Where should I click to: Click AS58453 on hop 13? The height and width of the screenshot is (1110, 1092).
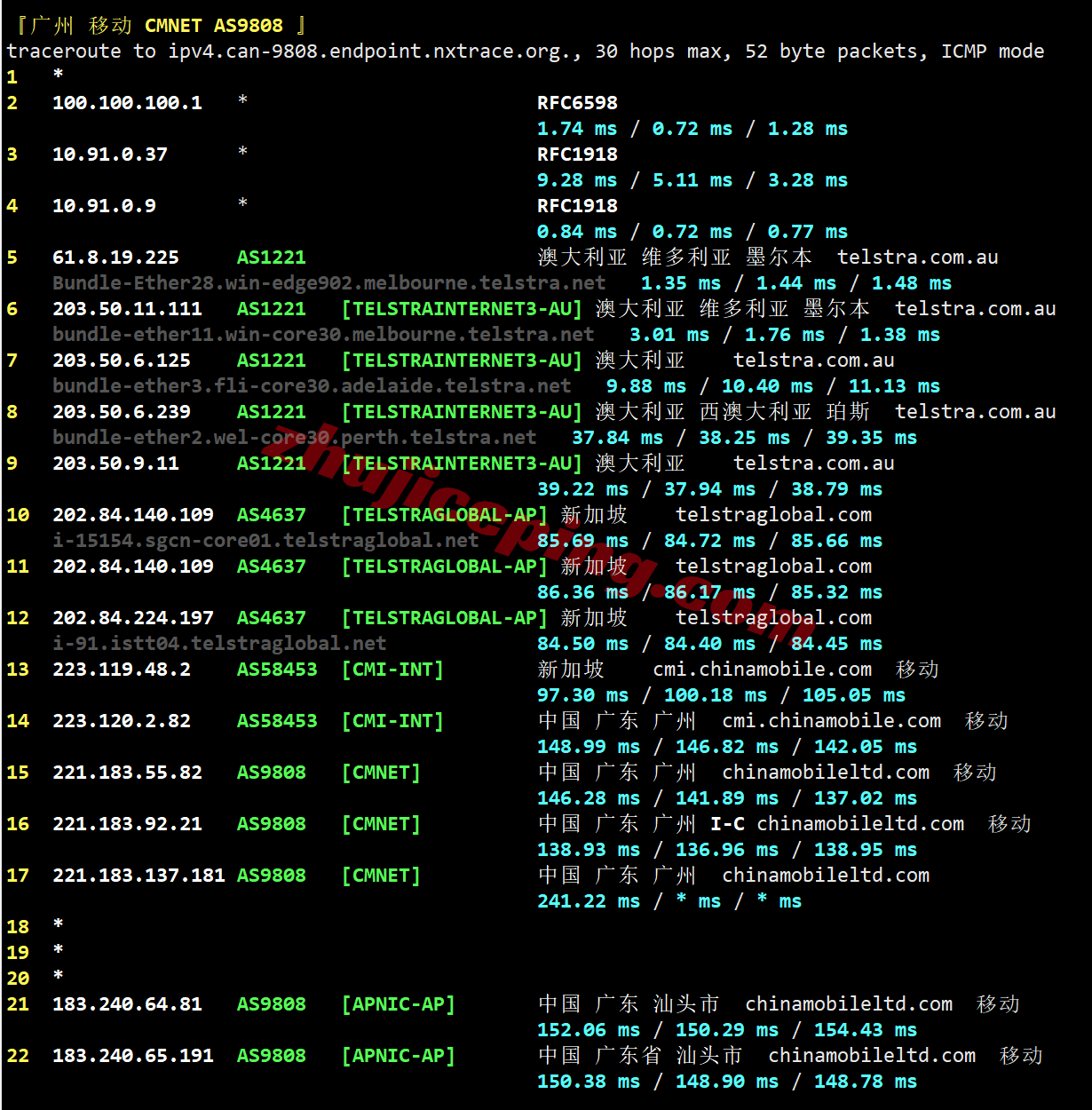[x=277, y=670]
